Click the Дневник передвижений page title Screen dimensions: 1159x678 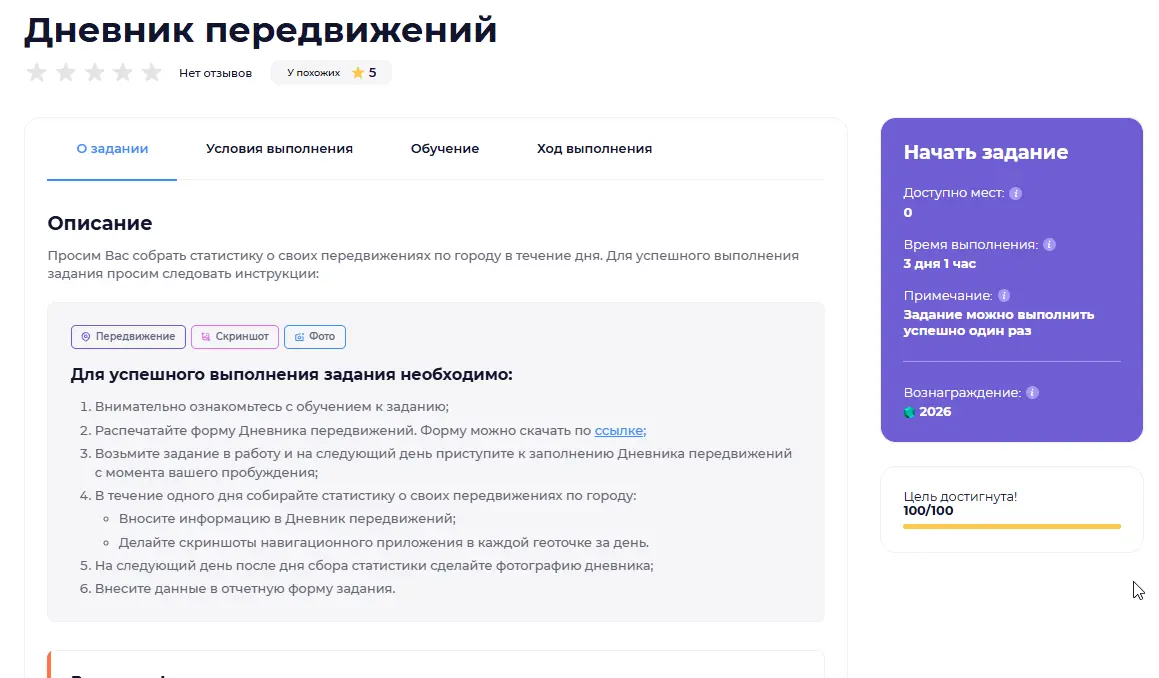point(260,30)
